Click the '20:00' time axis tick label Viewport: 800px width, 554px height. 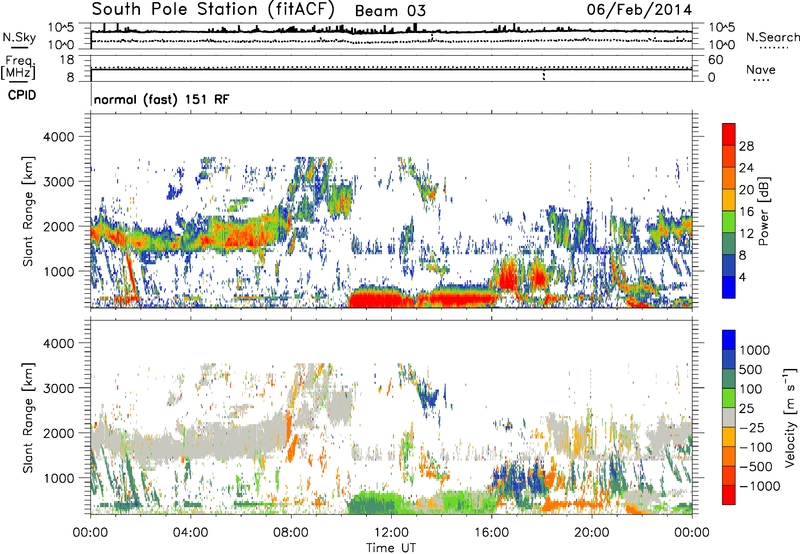coord(591,533)
